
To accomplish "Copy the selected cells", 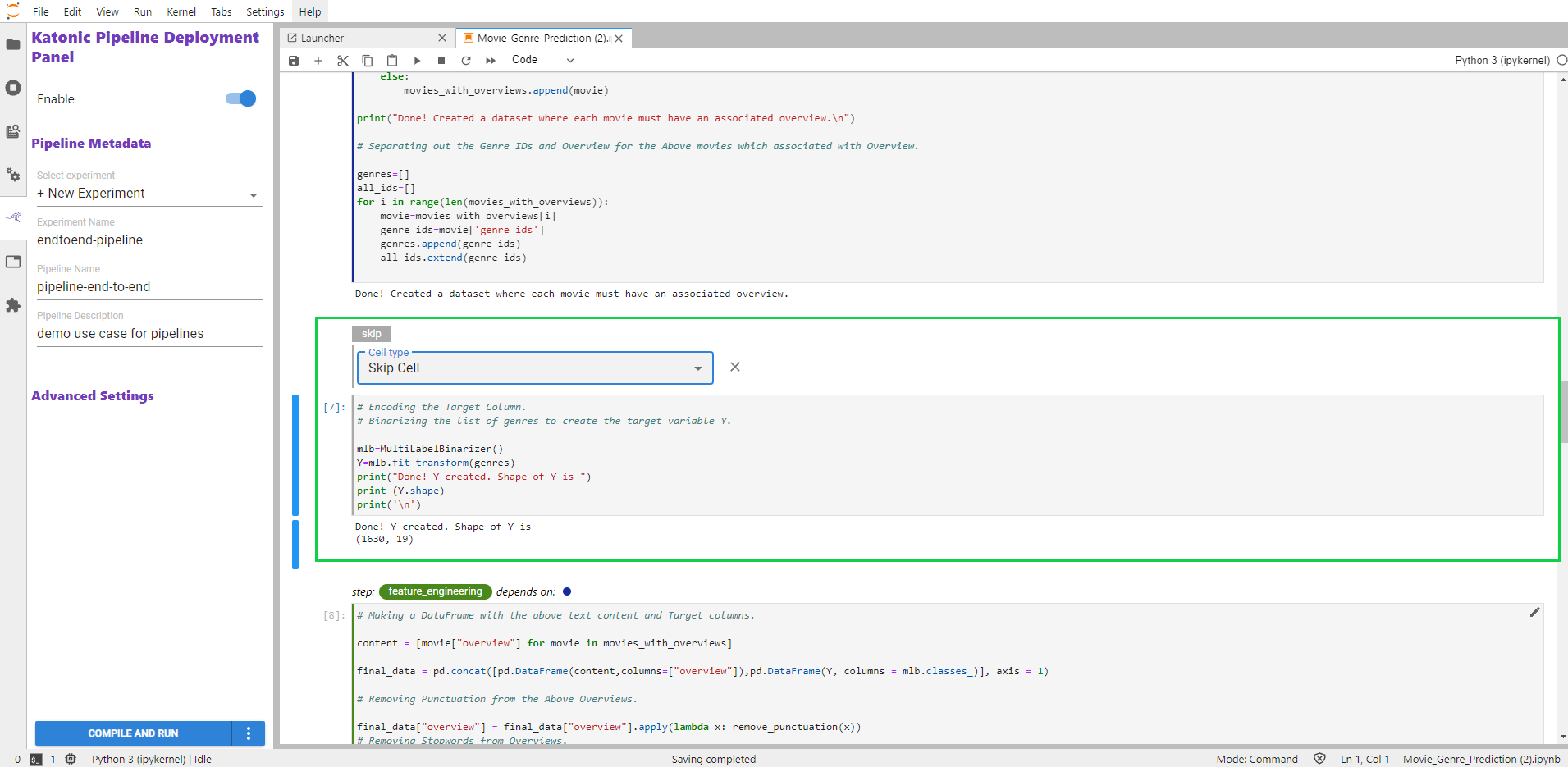I will point(368,61).
